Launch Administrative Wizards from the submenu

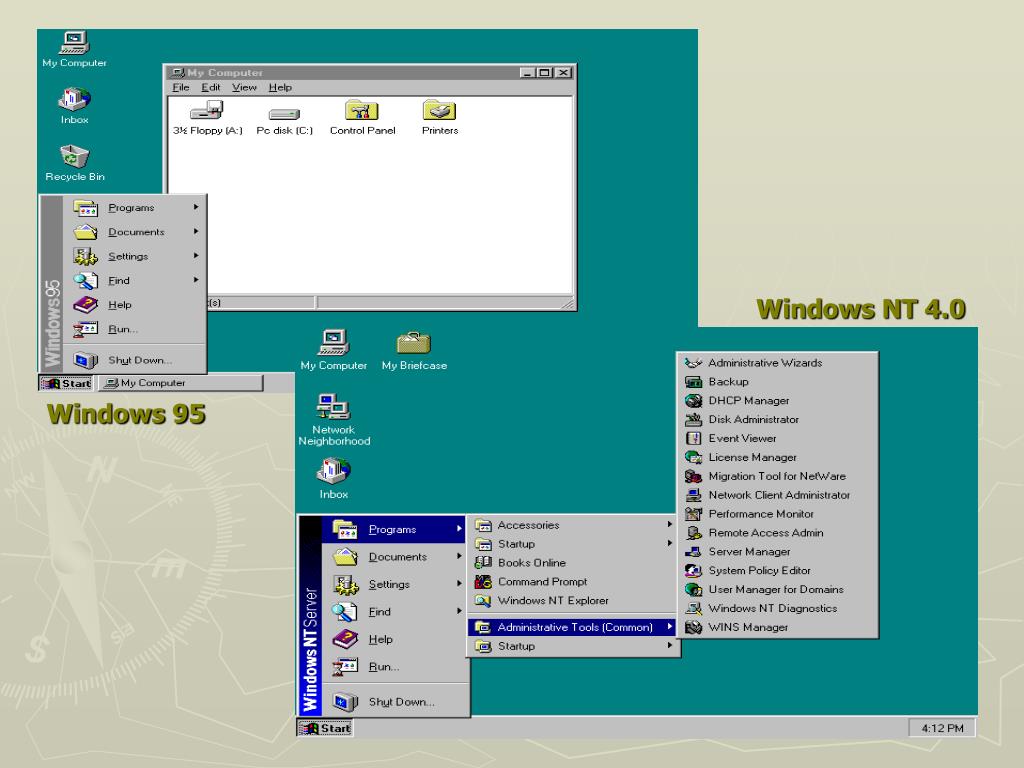pyautogui.click(x=777, y=362)
